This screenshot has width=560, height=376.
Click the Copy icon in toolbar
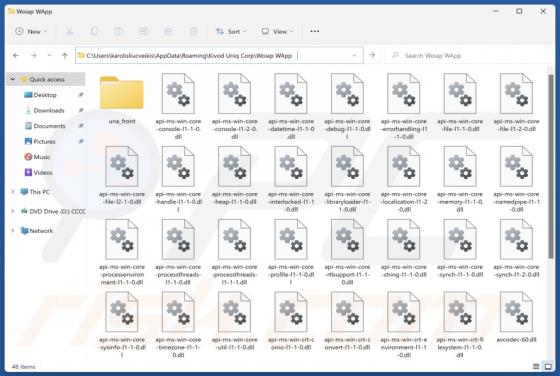point(94,31)
